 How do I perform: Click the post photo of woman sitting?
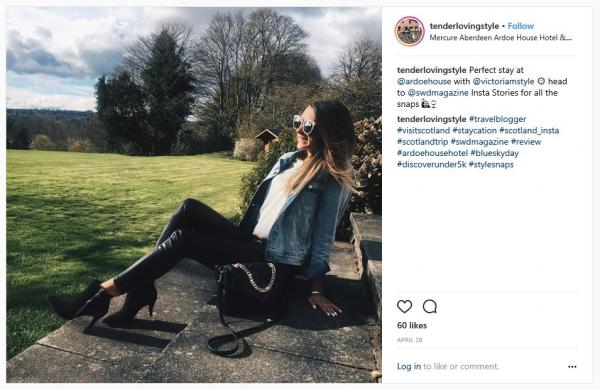tap(194, 194)
